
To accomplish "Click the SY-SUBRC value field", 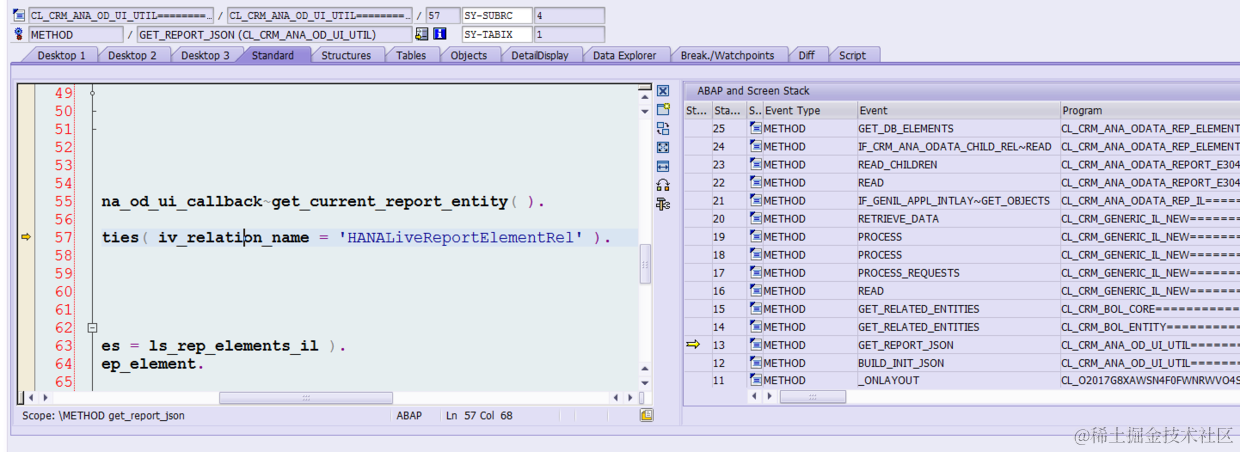I will point(569,16).
